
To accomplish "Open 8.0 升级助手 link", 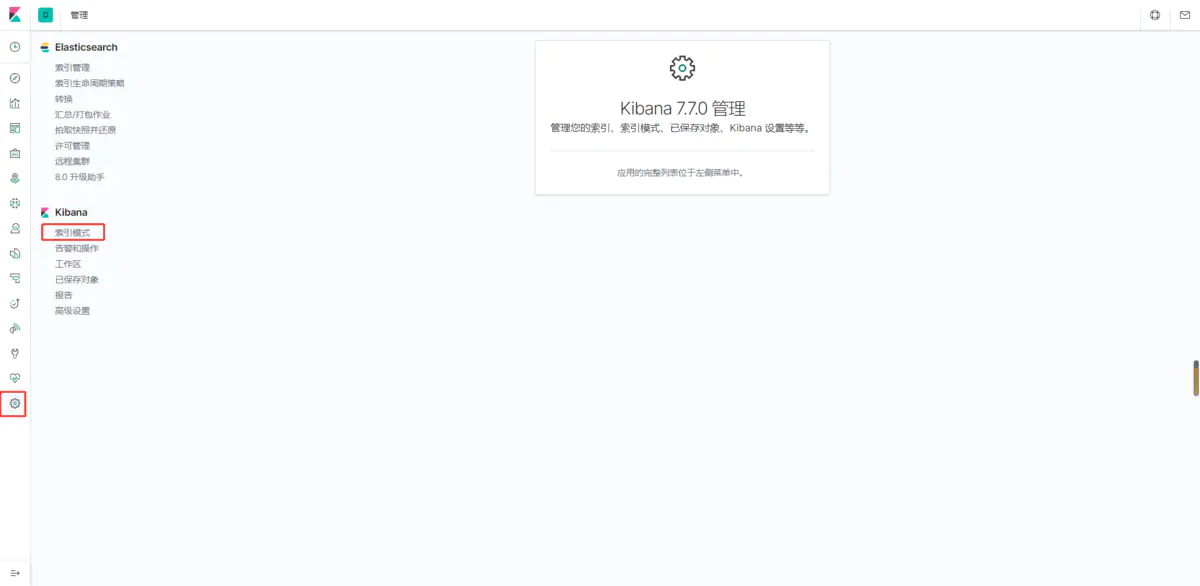I will point(80,177).
